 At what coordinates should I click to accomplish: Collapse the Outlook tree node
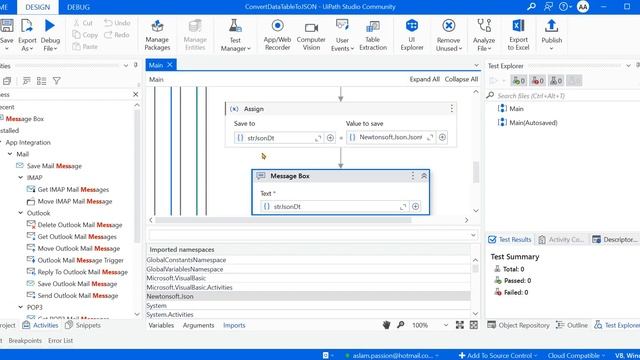(x=20, y=213)
